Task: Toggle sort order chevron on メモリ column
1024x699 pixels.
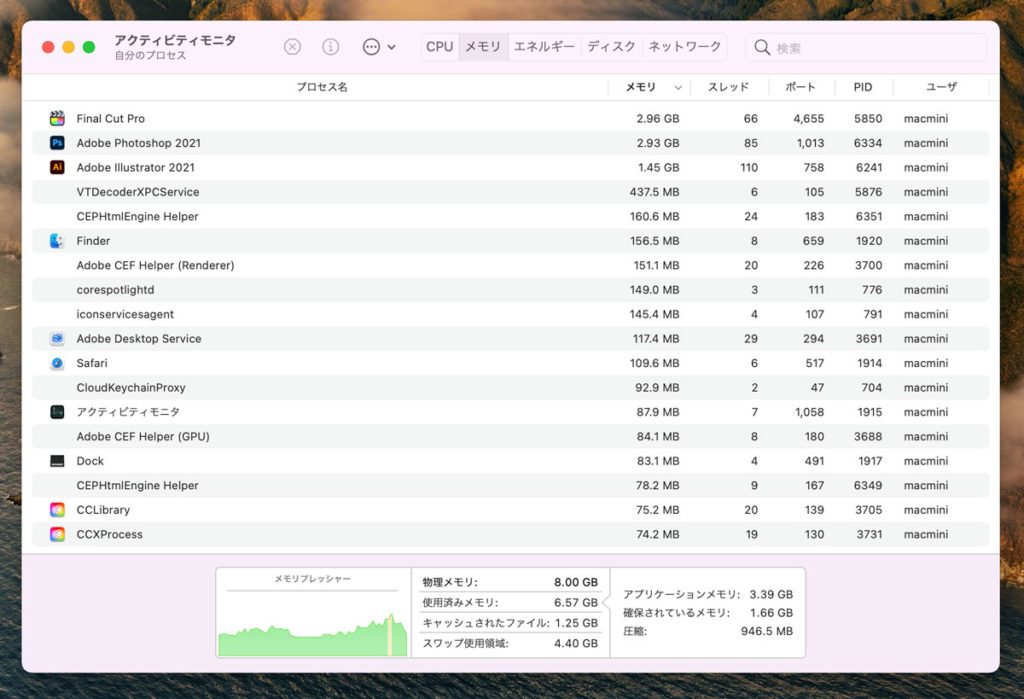Action: click(678, 88)
